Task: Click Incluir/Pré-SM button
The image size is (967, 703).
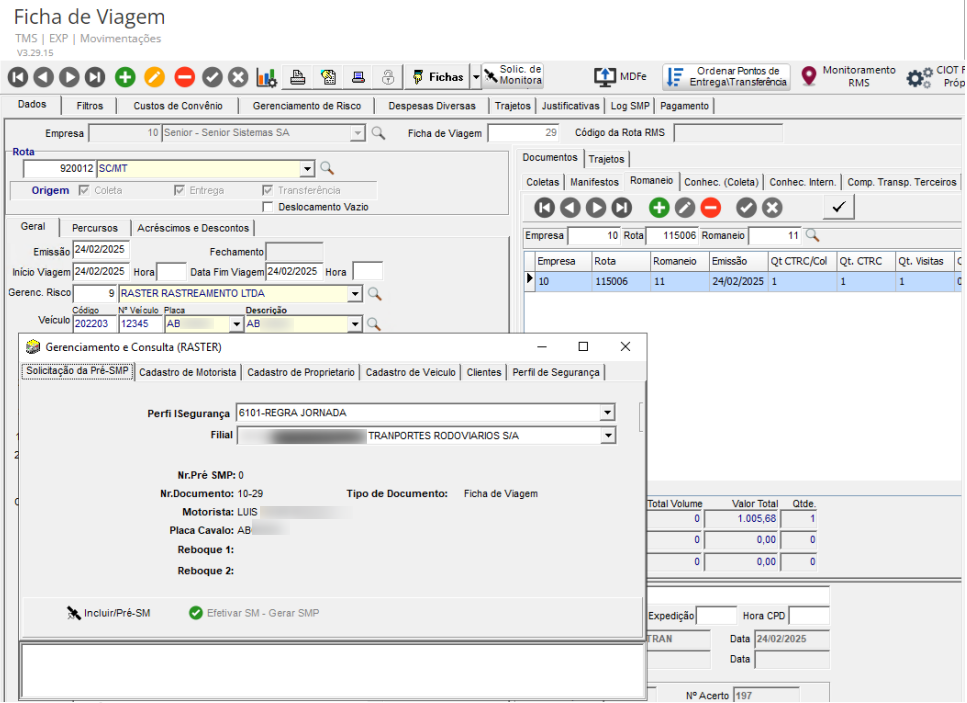Action: click(x=109, y=613)
